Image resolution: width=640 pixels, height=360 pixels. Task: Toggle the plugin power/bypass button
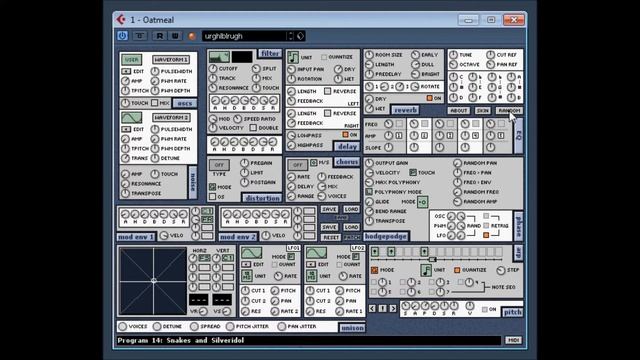coord(122,36)
